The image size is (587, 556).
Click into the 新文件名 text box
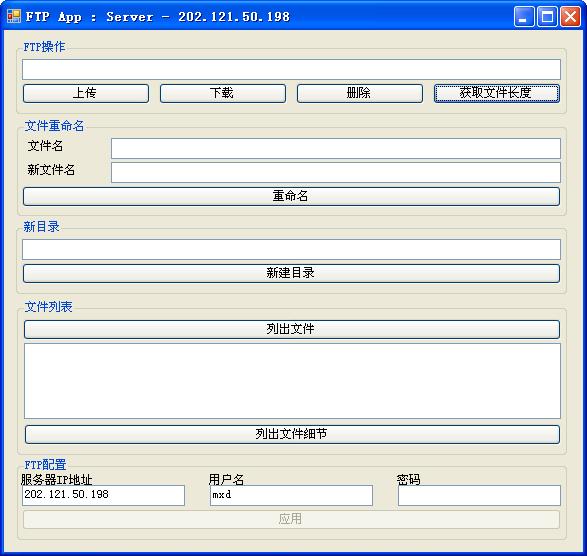coord(336,172)
